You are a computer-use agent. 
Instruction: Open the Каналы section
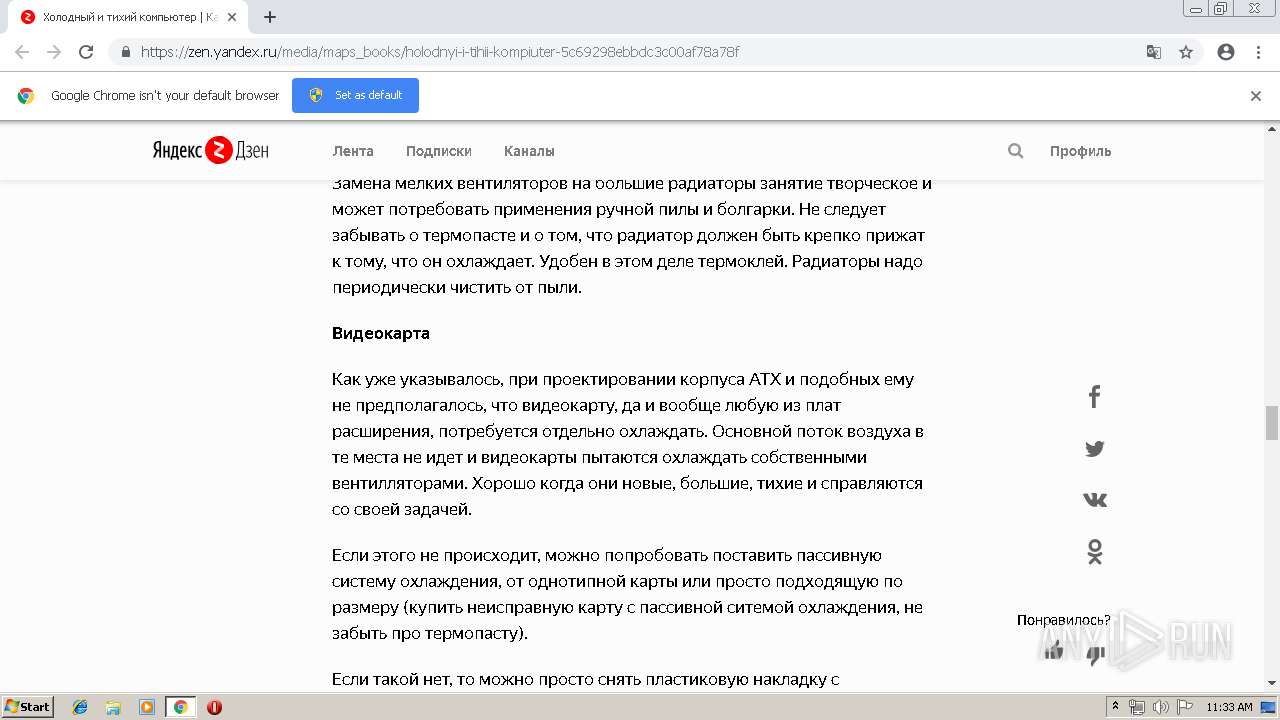tap(529, 151)
